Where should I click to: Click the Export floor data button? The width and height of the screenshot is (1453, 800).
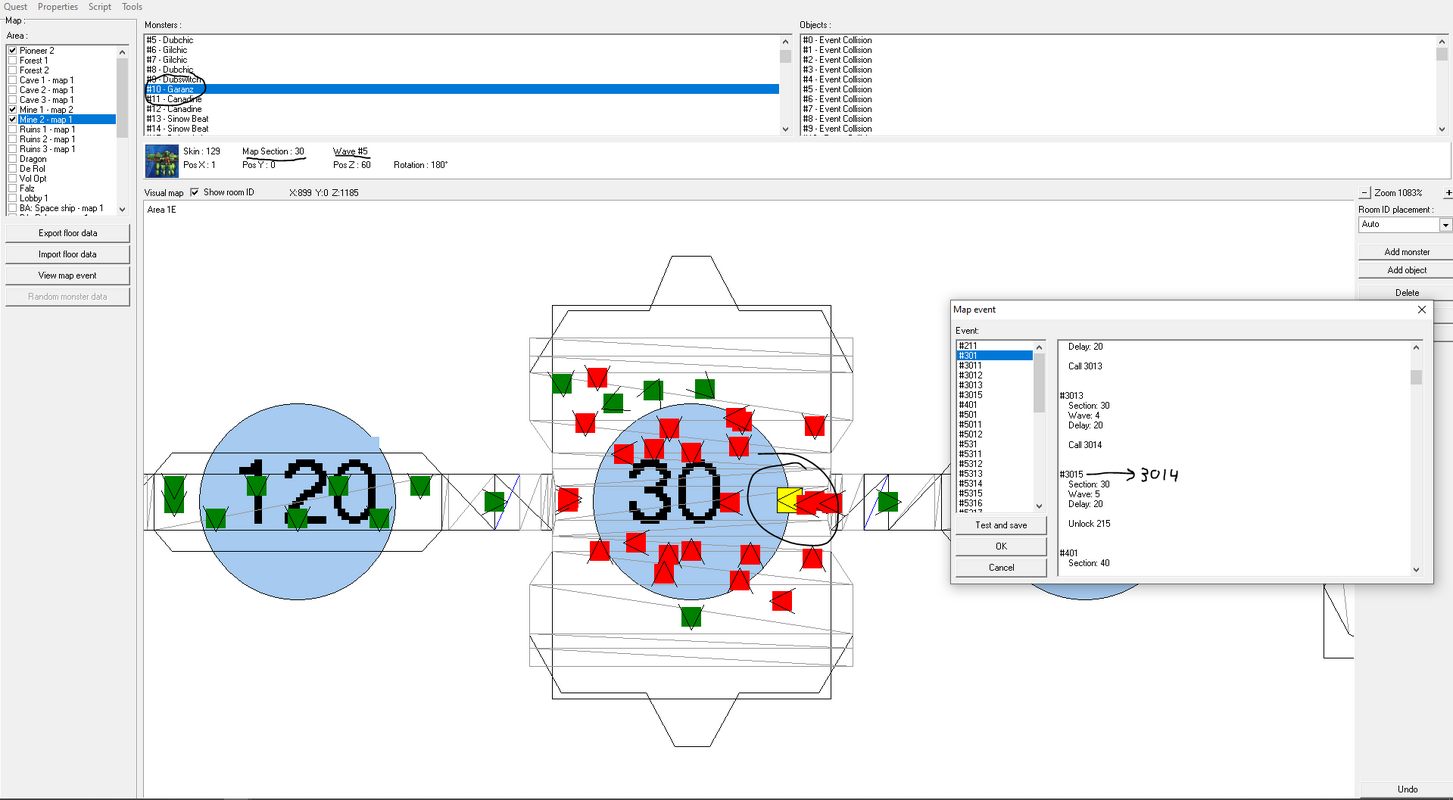coord(68,233)
